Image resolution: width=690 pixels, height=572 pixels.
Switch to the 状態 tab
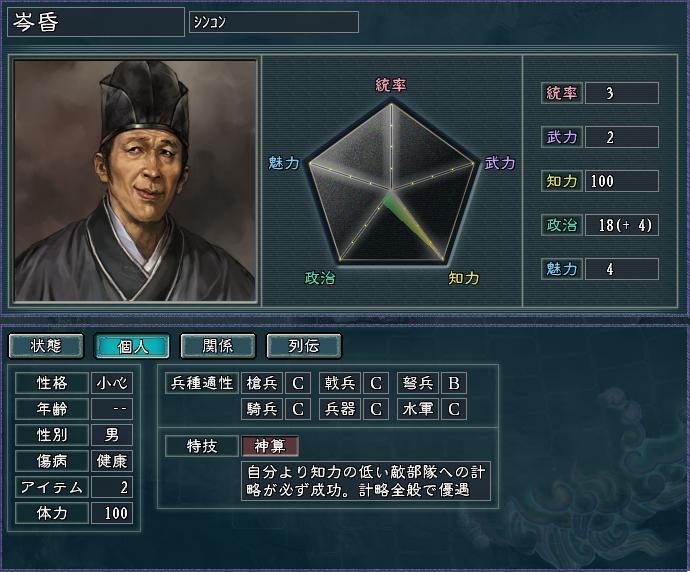(x=46, y=346)
